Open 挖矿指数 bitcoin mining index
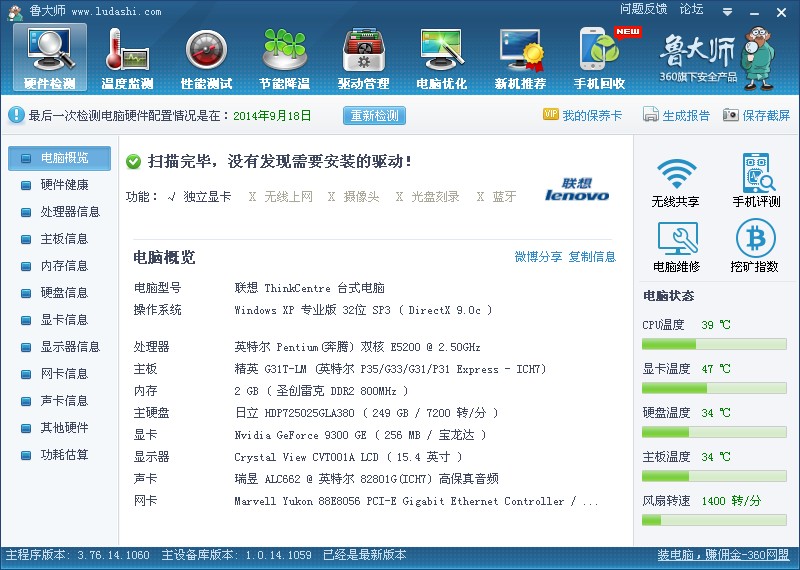 click(755, 246)
